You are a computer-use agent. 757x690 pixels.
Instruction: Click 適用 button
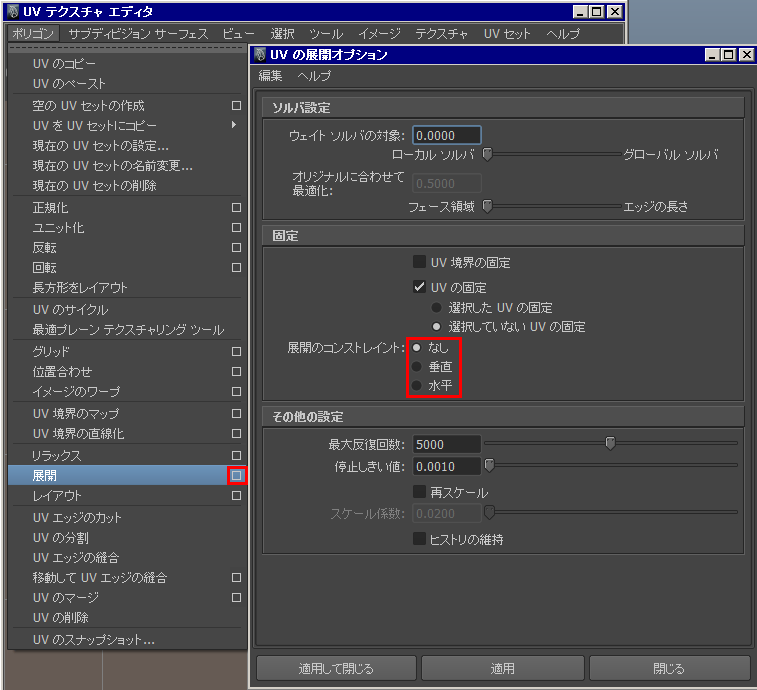coord(503,668)
